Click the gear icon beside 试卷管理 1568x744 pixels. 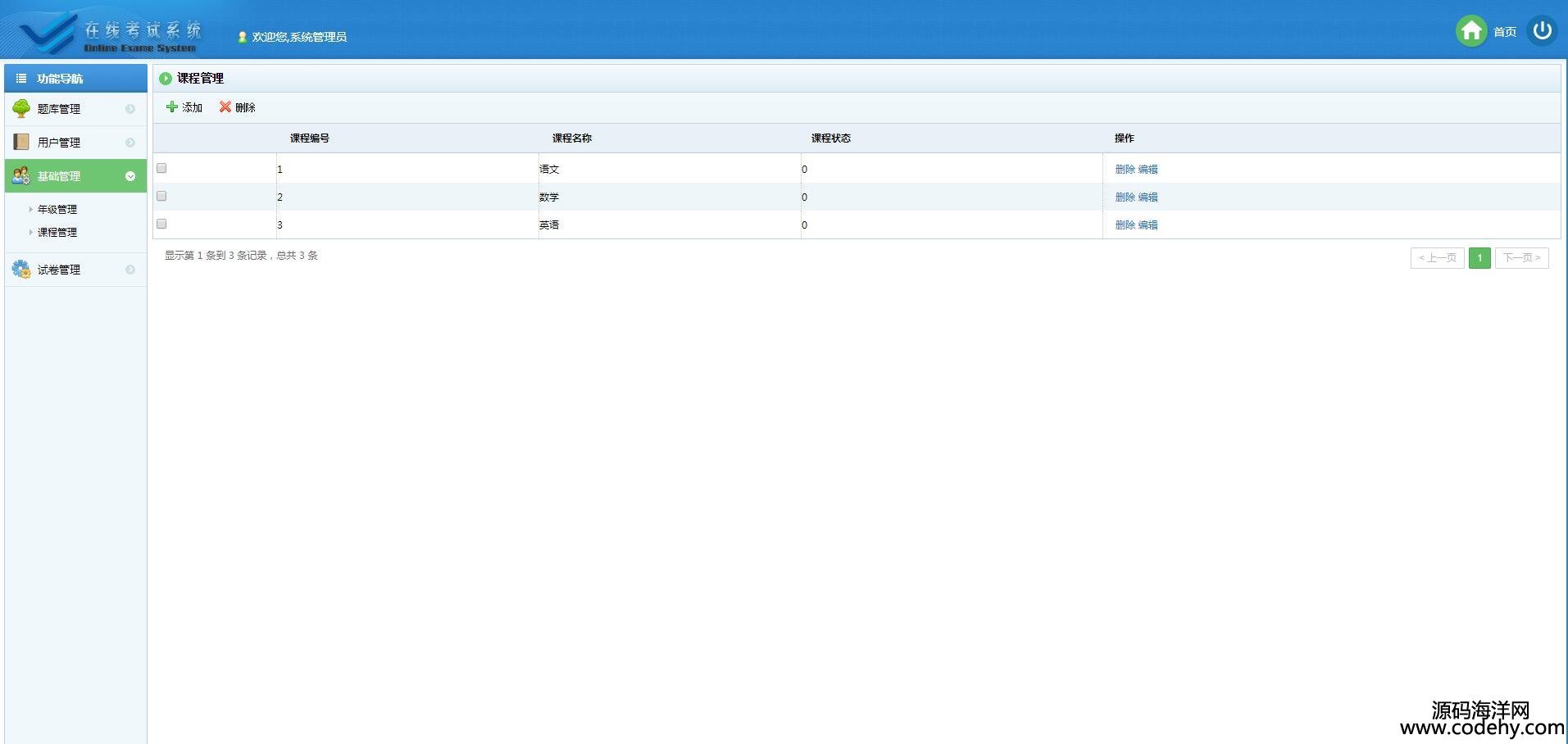pos(21,270)
